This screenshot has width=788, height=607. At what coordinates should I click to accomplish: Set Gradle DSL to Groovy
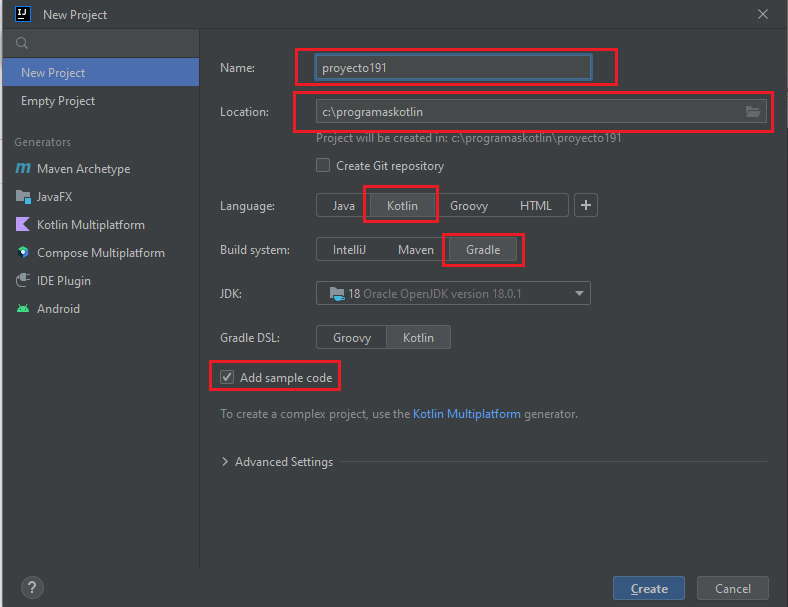tap(352, 338)
